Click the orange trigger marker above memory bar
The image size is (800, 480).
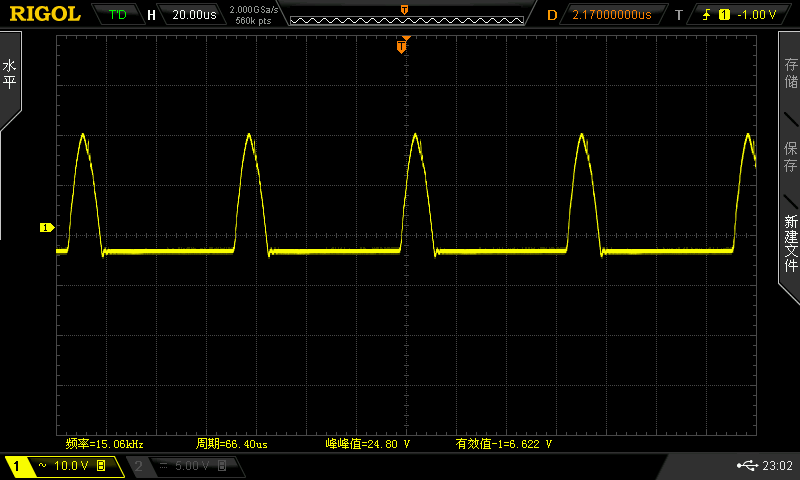pos(404,10)
